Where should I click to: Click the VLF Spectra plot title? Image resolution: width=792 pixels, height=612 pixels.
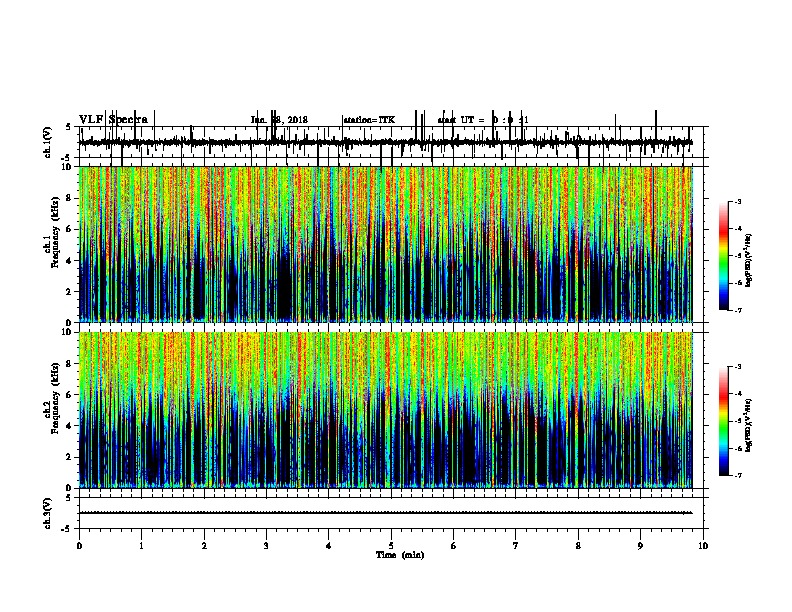[114, 120]
